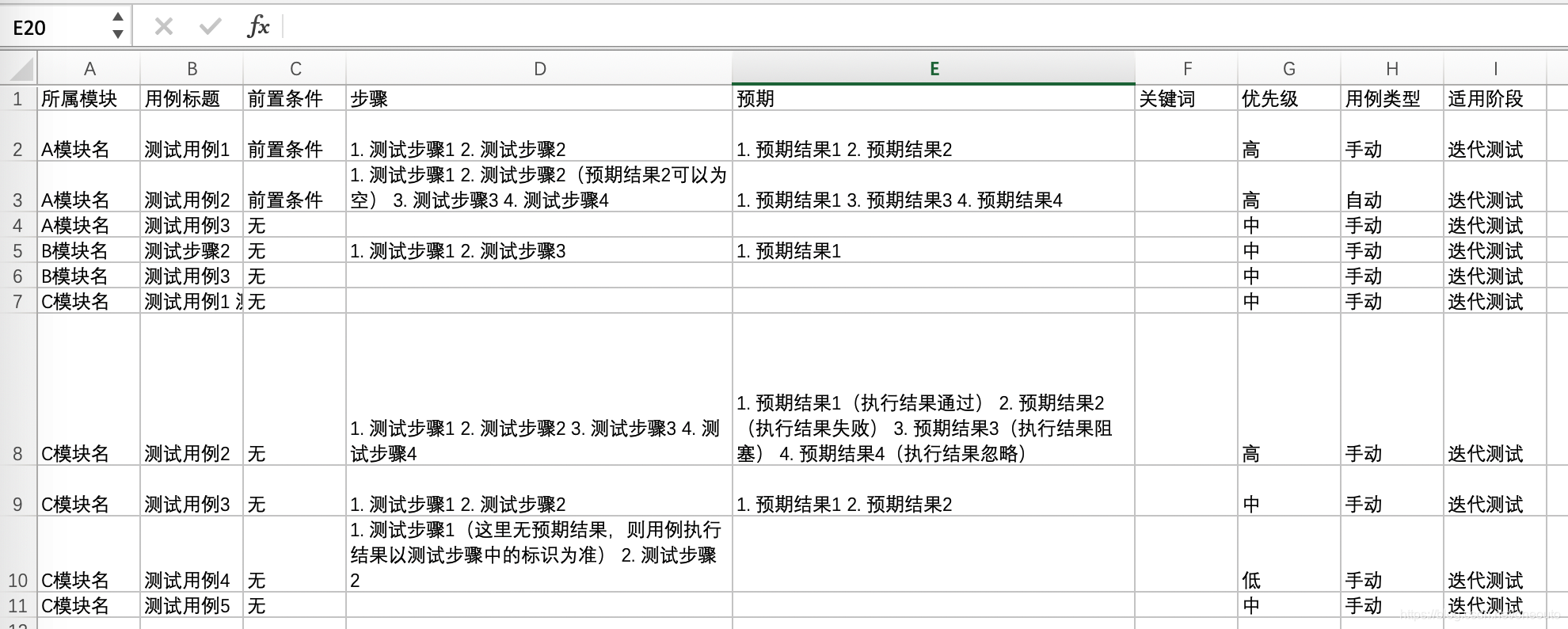Click the cancel (X) icon in formula bar
Viewport: 1568px width, 629px height.
coord(164,27)
